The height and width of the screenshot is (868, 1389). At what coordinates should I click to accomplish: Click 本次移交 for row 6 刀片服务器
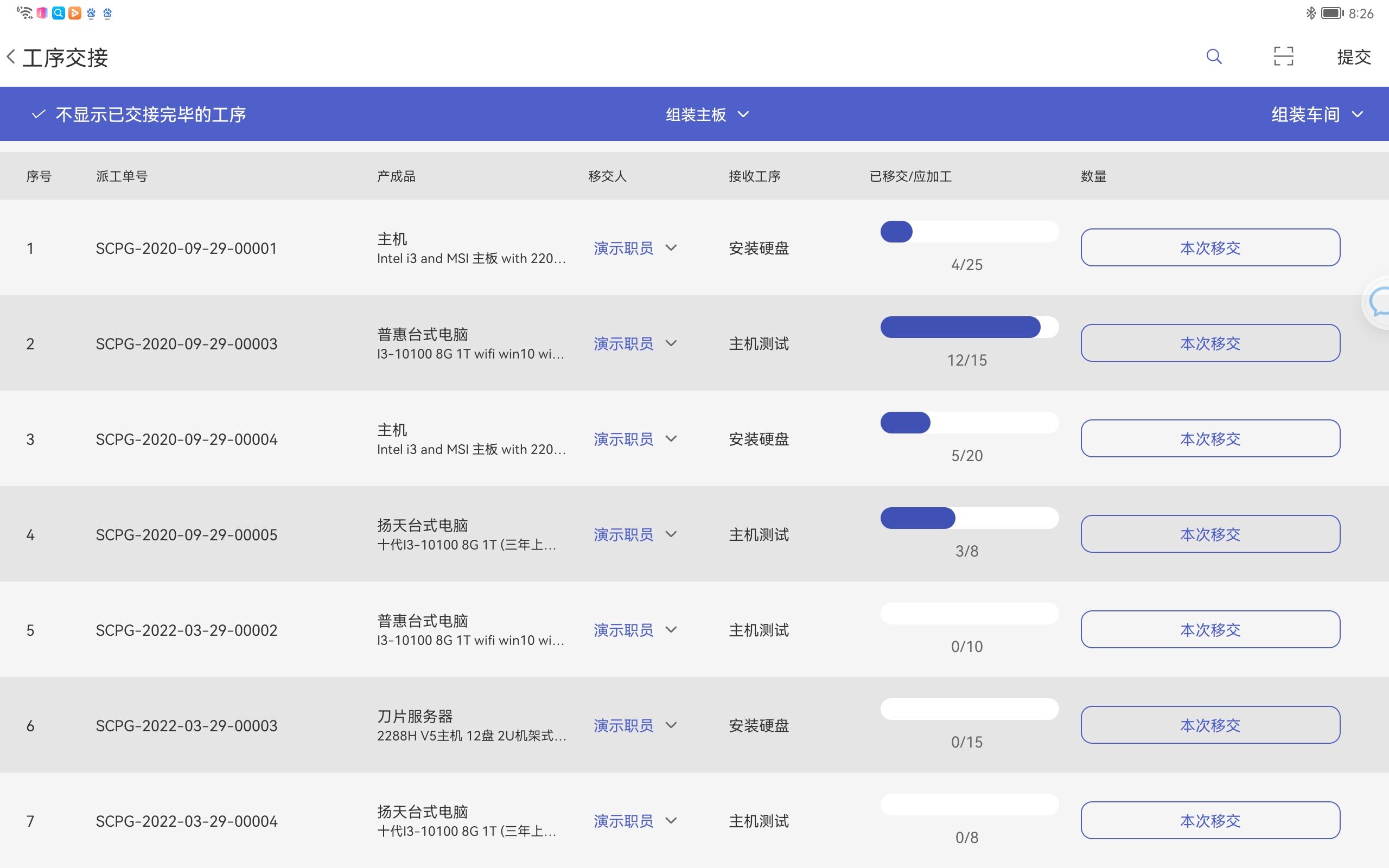1210,725
